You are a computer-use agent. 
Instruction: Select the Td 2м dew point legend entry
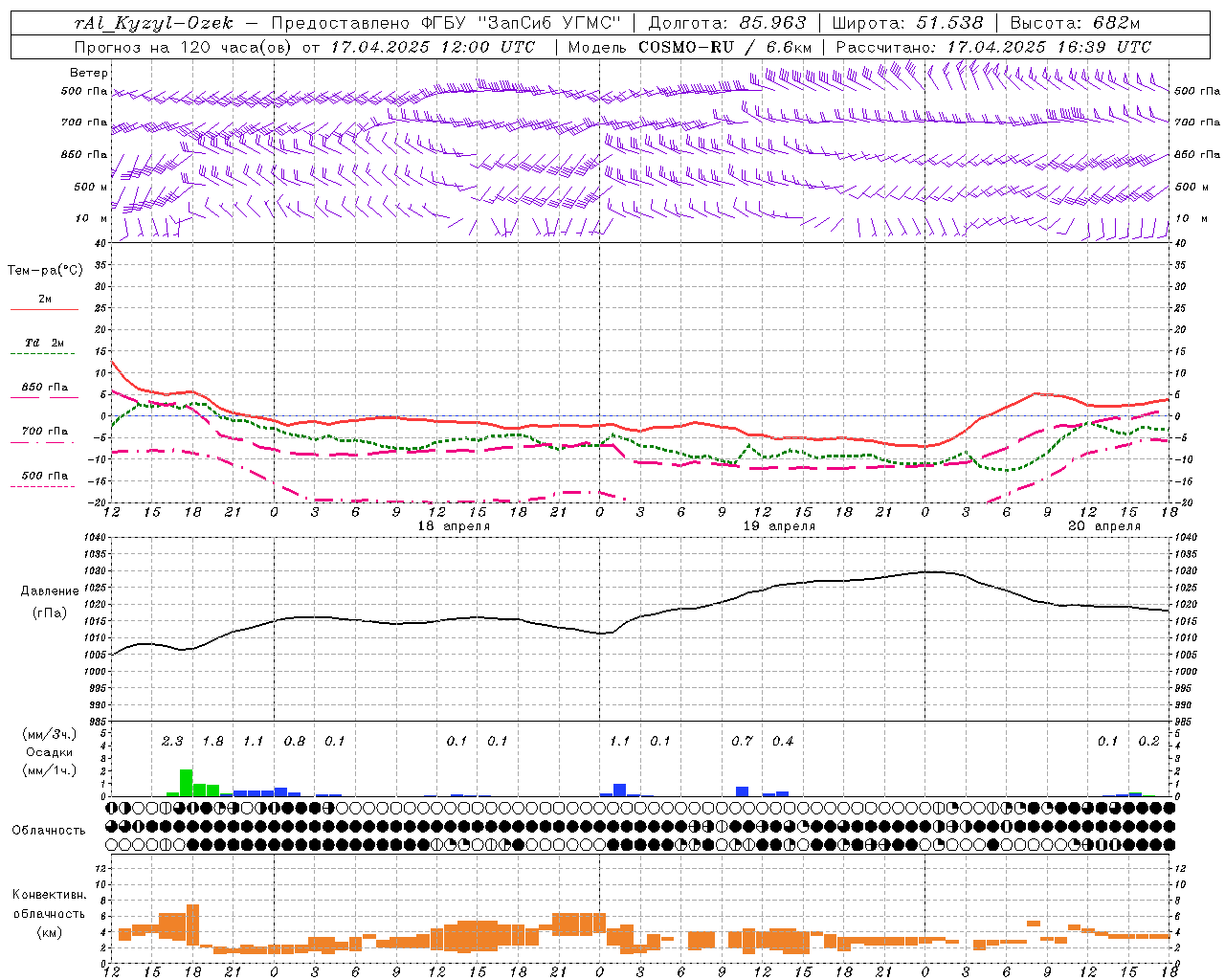[x=45, y=343]
